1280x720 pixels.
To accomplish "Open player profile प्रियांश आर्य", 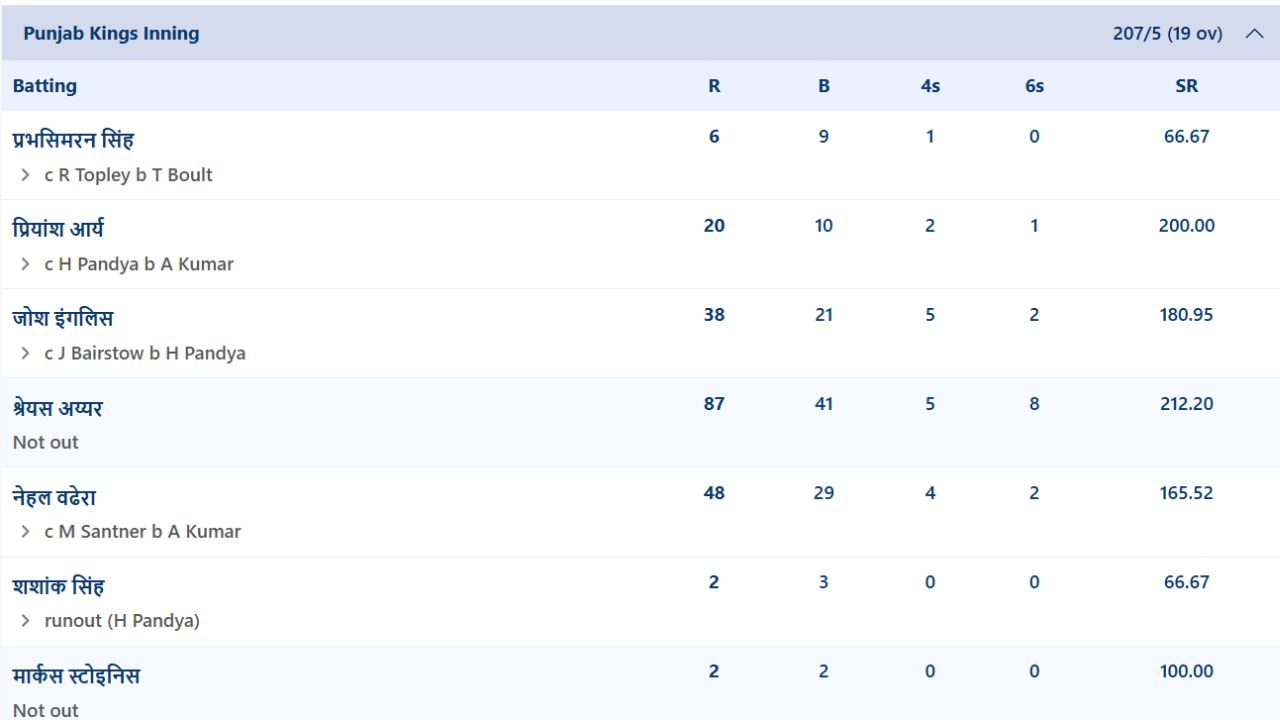I will (x=58, y=229).
